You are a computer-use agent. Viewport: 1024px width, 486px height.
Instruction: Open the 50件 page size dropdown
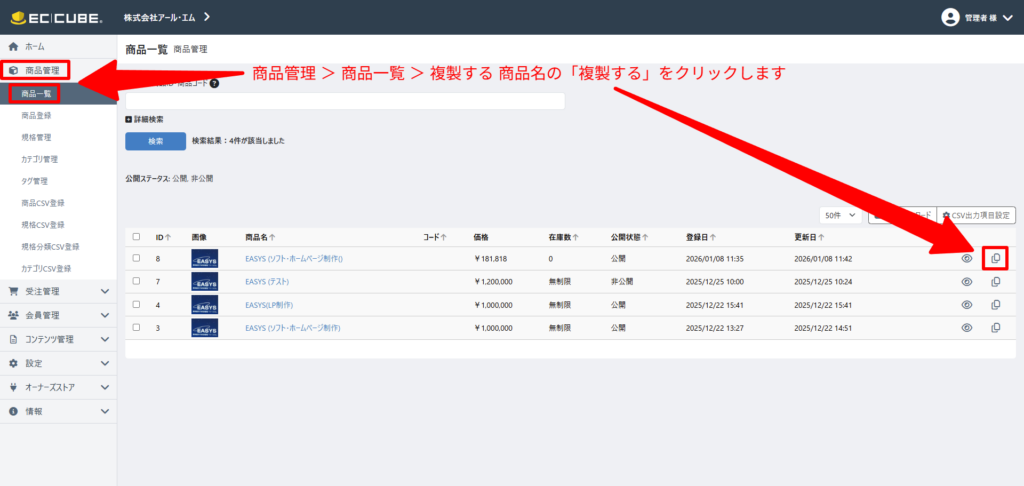click(839, 215)
